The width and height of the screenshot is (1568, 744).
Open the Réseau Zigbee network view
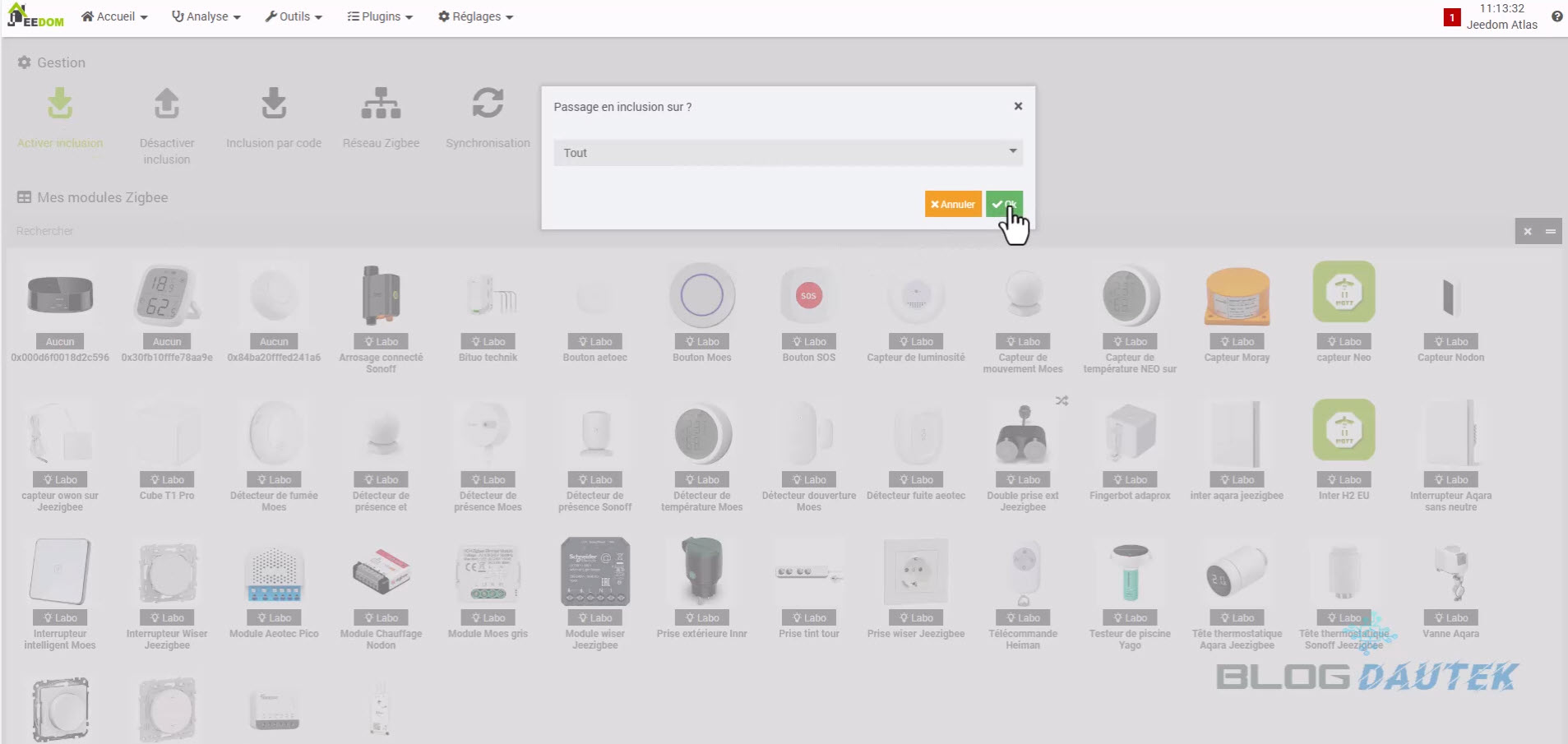[381, 105]
